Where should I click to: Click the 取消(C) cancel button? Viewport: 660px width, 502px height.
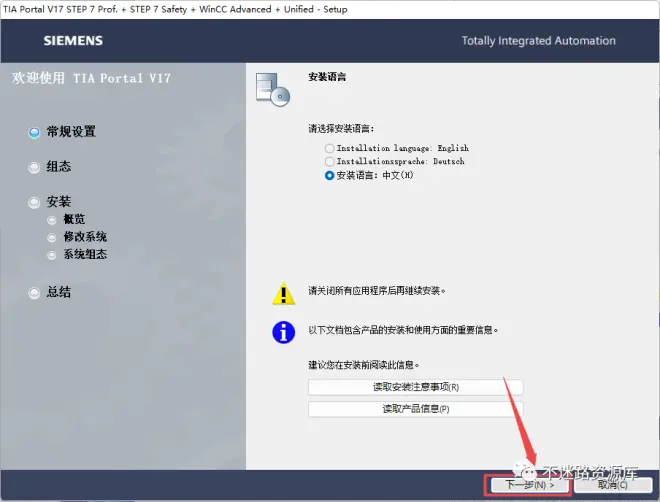pyautogui.click(x=613, y=485)
